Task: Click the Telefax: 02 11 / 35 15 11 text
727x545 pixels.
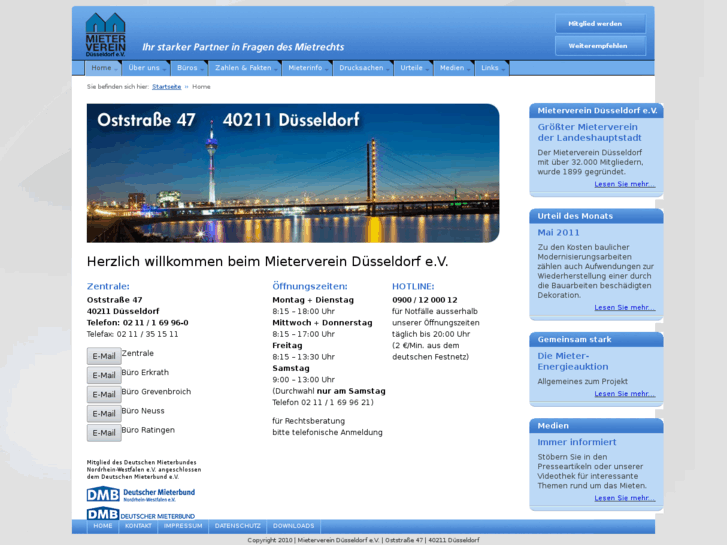Action: pos(133,334)
